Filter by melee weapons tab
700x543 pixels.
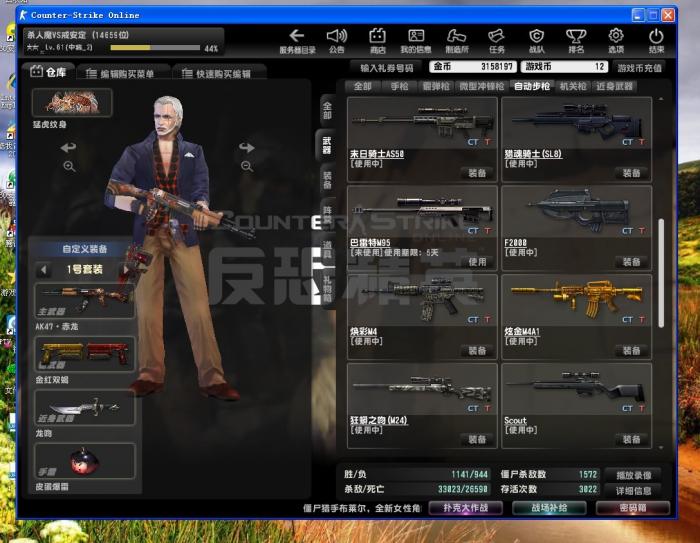(x=614, y=87)
